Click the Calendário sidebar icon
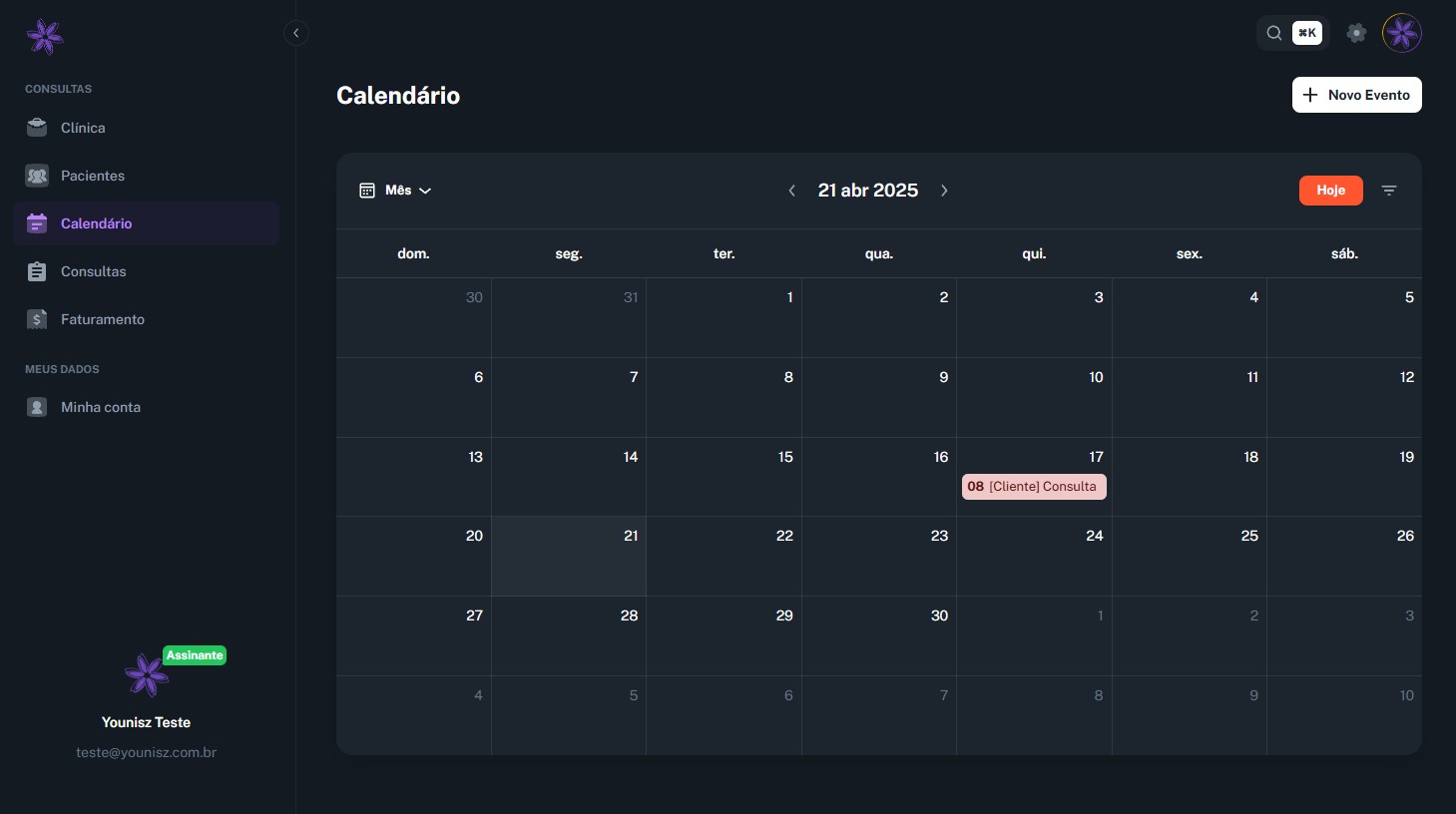 [x=37, y=223]
